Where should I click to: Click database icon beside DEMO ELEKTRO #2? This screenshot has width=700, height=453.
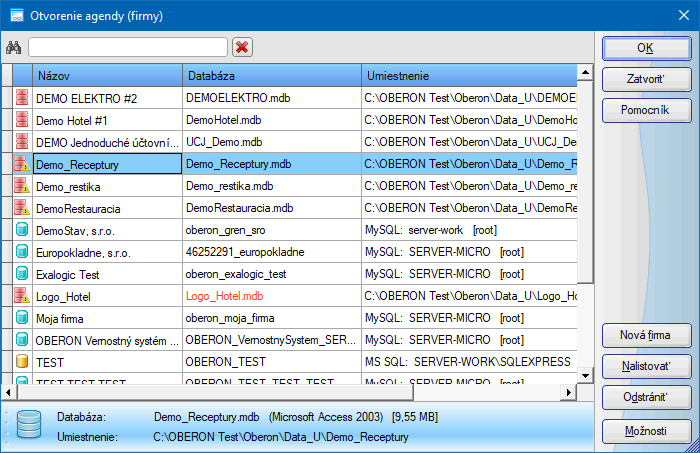click(x=22, y=98)
